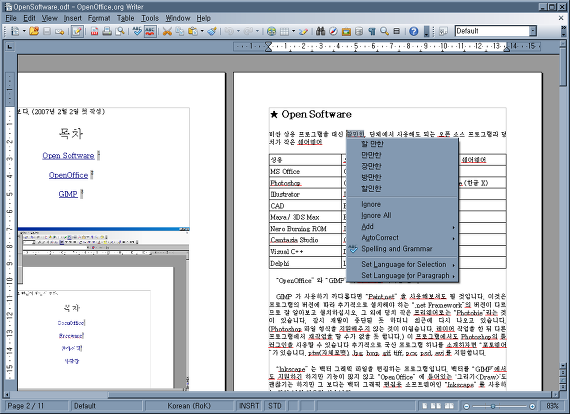570x414 pixels.
Task: Open the File menu
Action: point(11,18)
